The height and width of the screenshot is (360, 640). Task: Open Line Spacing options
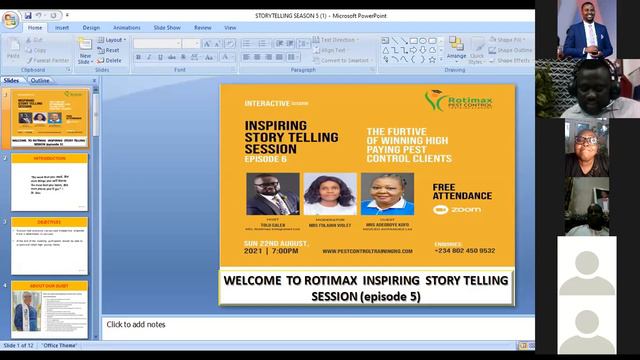tap(303, 44)
